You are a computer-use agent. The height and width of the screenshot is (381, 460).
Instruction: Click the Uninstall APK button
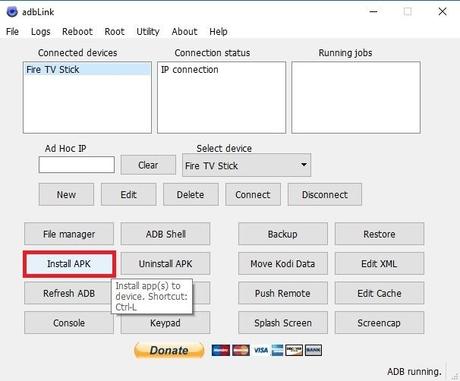165,264
